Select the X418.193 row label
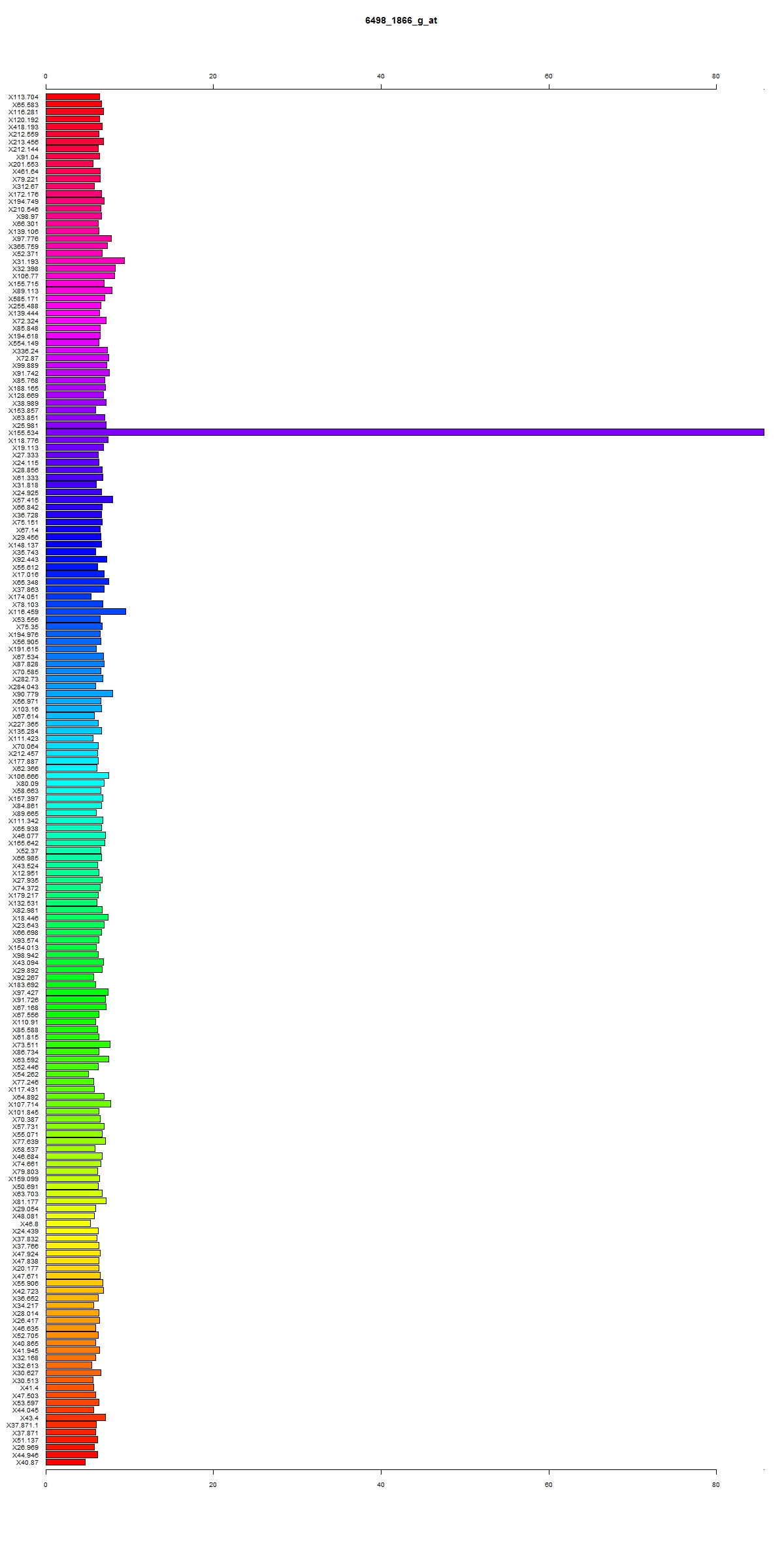The width and height of the screenshot is (784, 1568). tap(24, 127)
